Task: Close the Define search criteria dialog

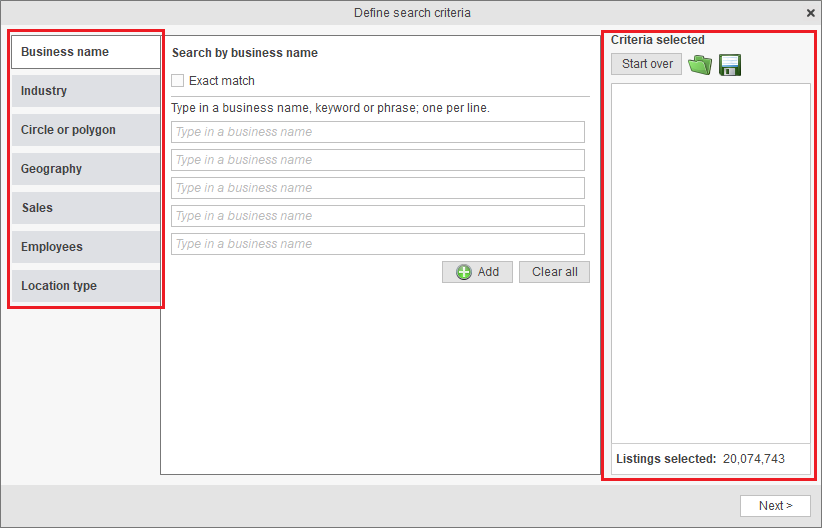Action: point(810,13)
